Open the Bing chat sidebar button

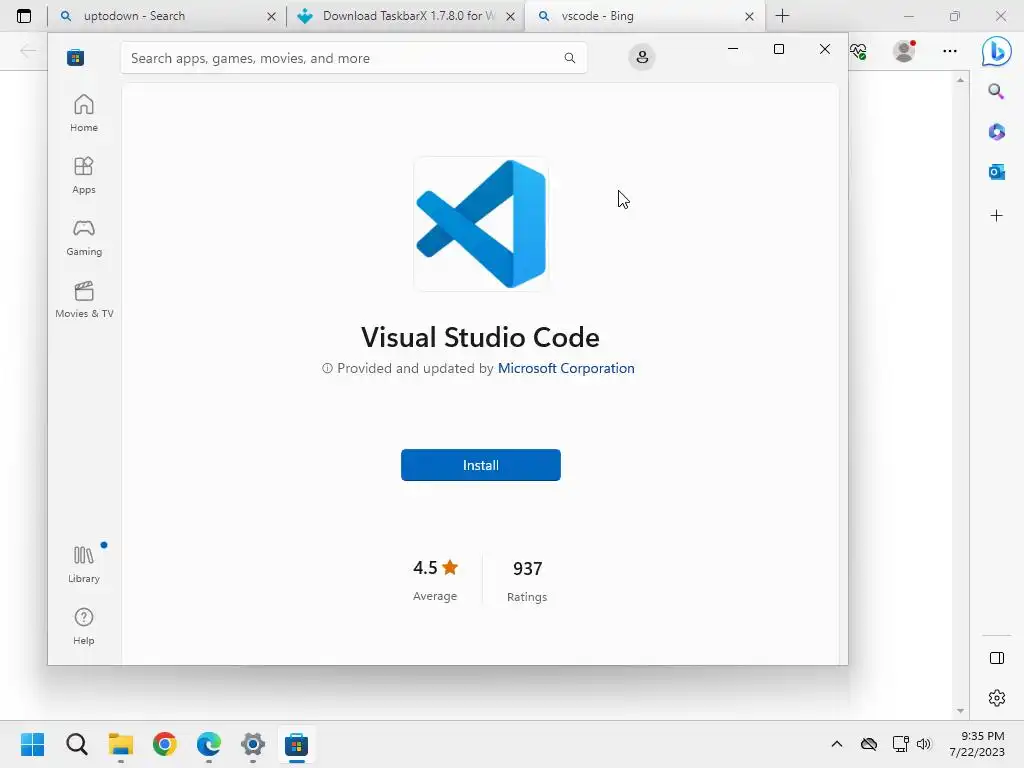tap(997, 51)
